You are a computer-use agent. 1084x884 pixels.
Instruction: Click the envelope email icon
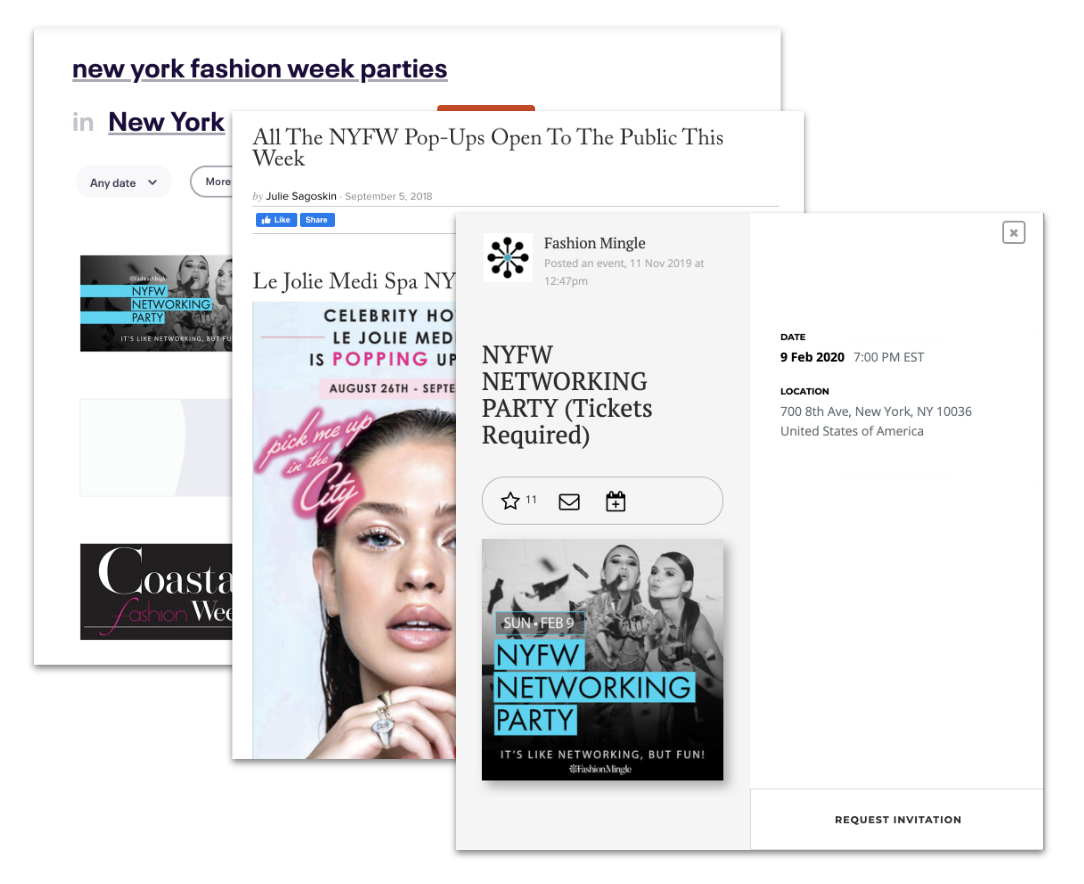569,502
